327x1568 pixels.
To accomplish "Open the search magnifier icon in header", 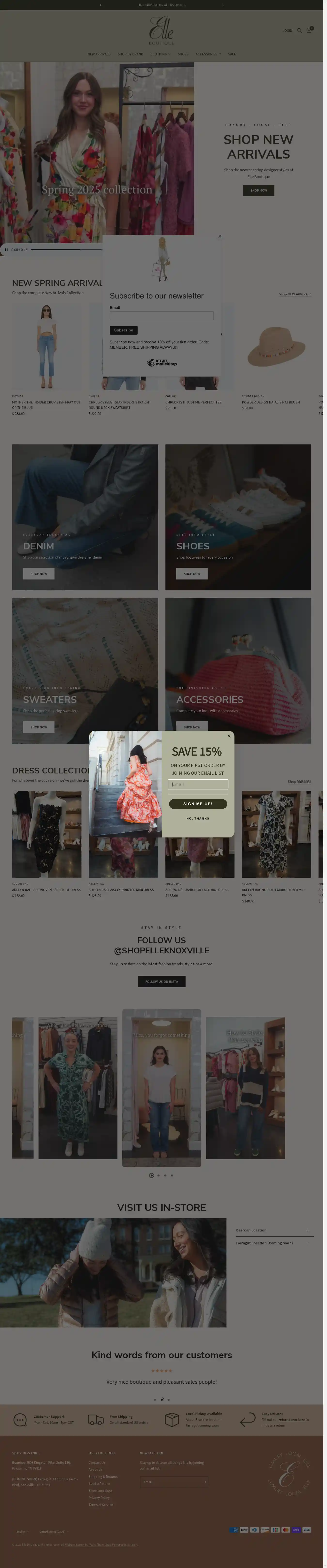I will pyautogui.click(x=299, y=31).
